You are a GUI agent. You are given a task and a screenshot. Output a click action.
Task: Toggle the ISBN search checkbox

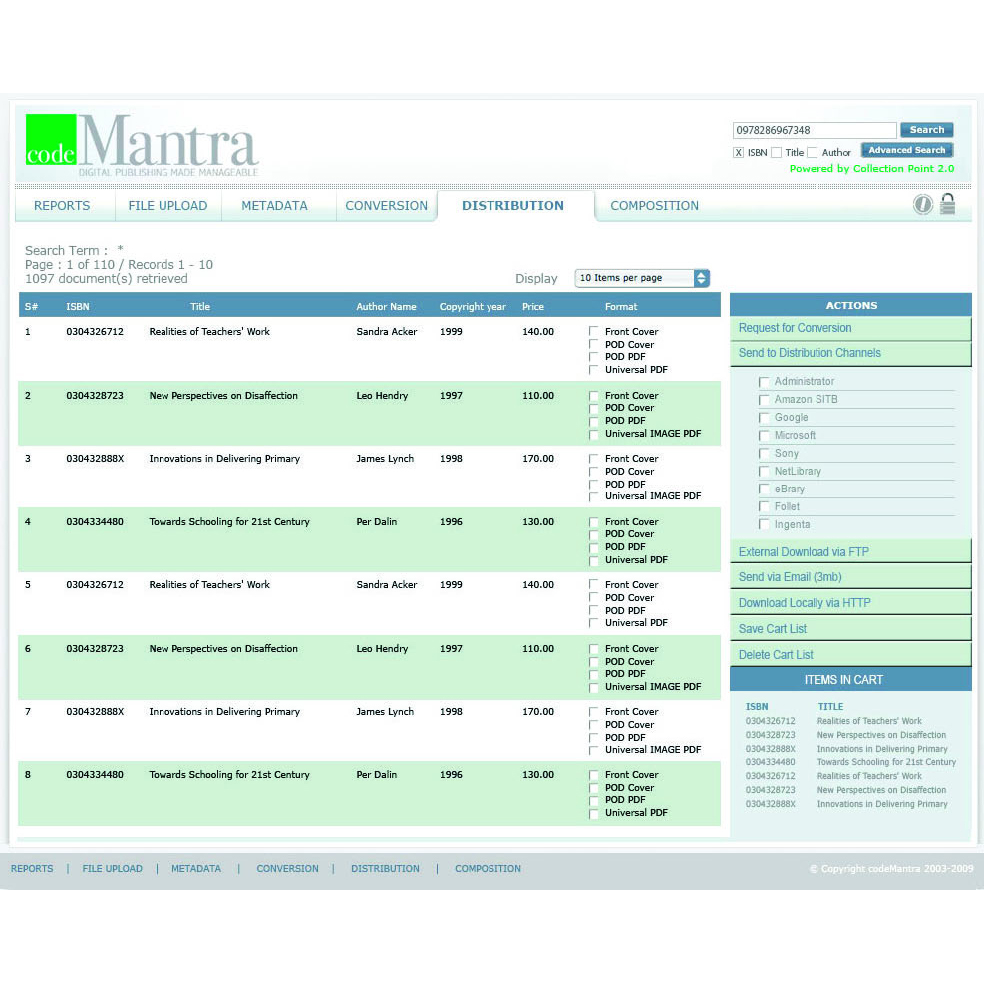(x=739, y=152)
